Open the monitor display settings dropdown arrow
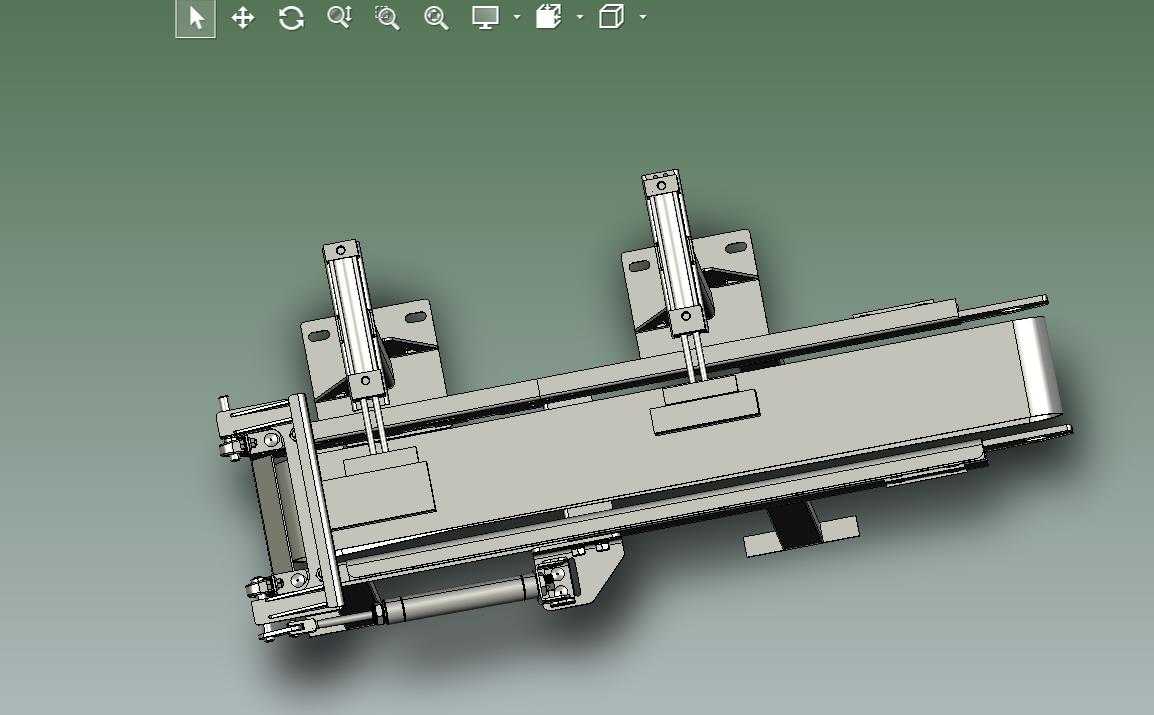This screenshot has width=1154, height=715. point(517,17)
